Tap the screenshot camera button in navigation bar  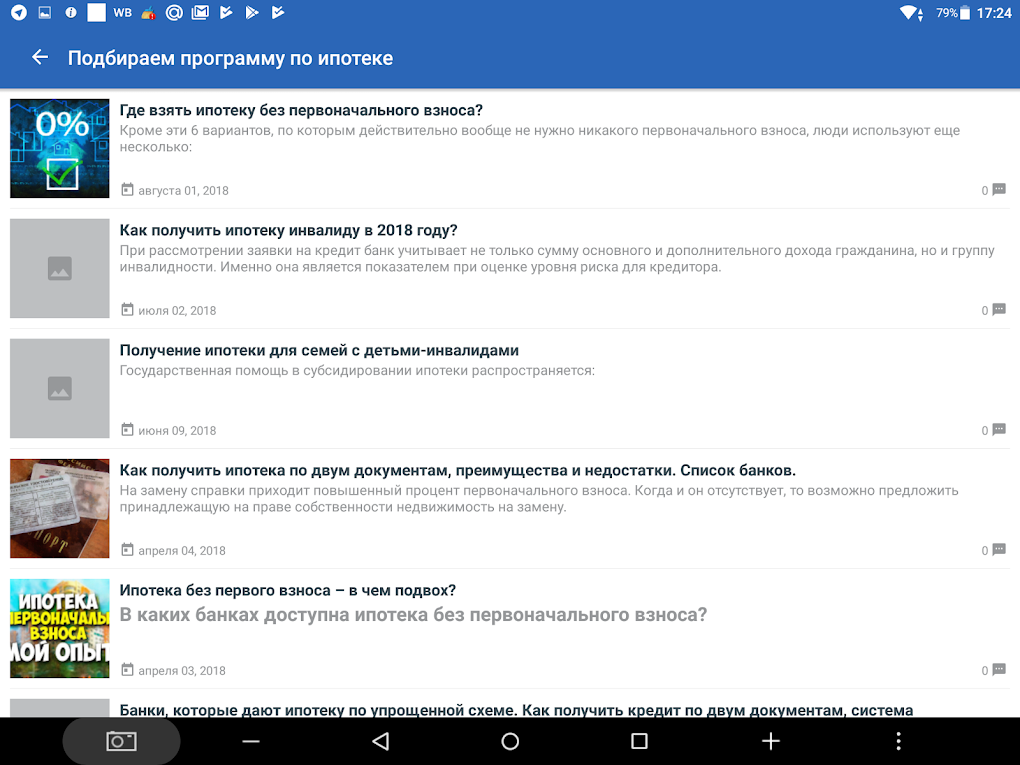121,741
